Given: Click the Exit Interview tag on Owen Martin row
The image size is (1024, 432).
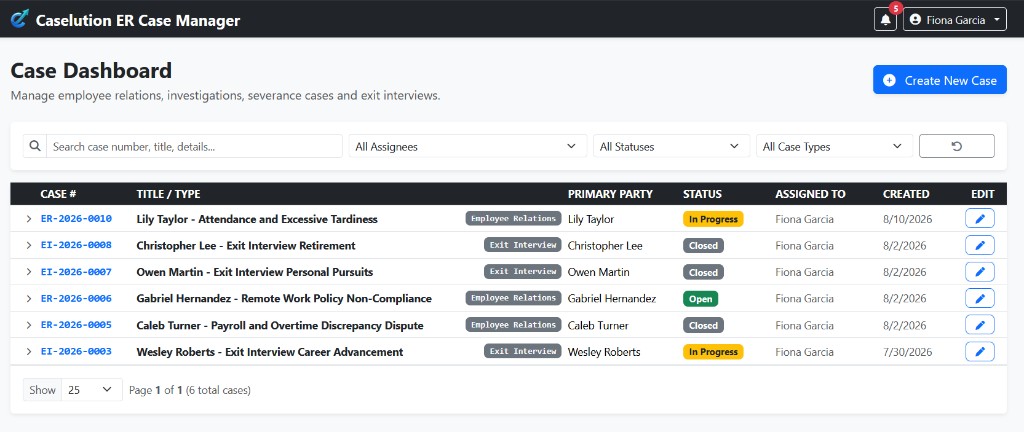Looking at the screenshot, I should pos(522,271).
